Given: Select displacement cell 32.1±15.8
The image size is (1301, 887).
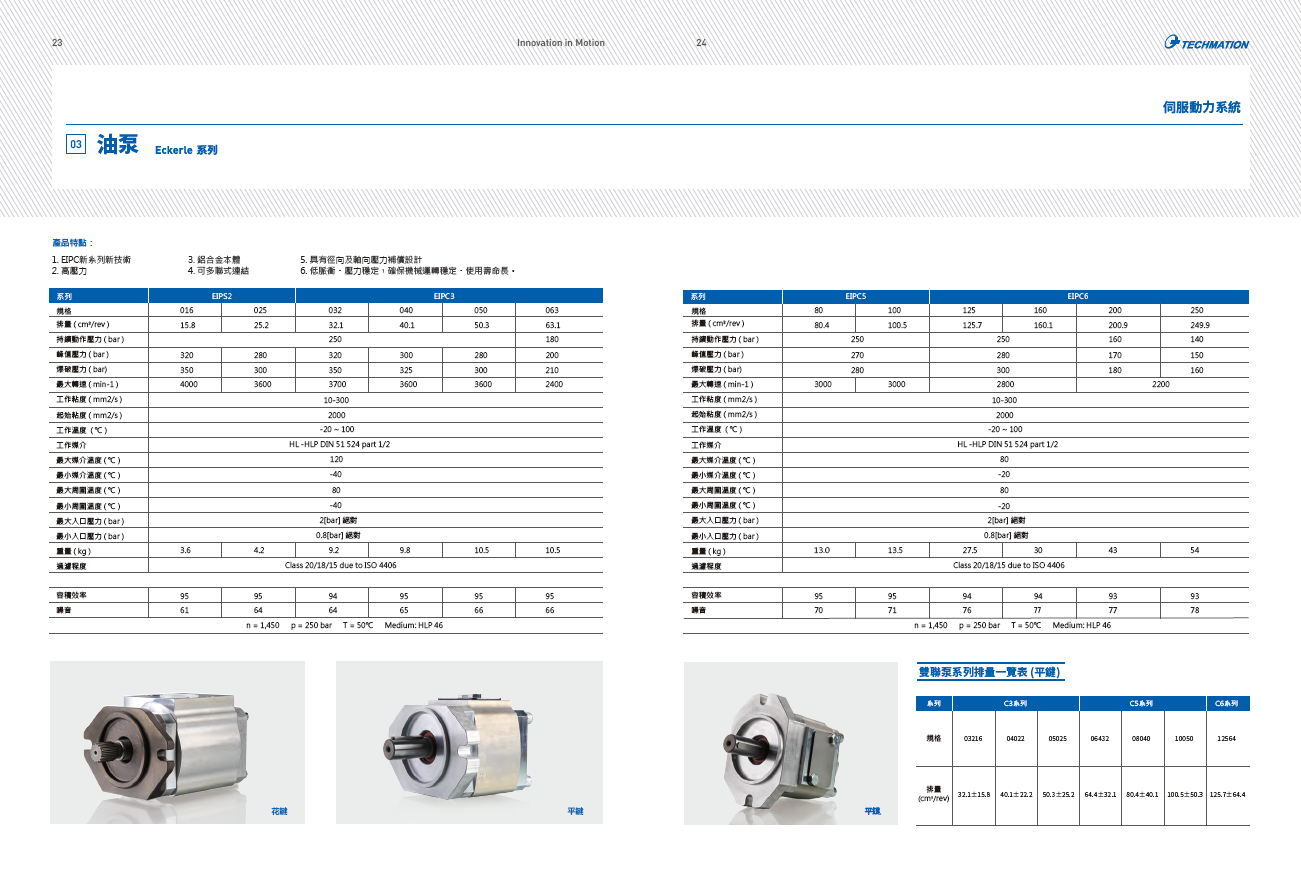Looking at the screenshot, I should 973,795.
